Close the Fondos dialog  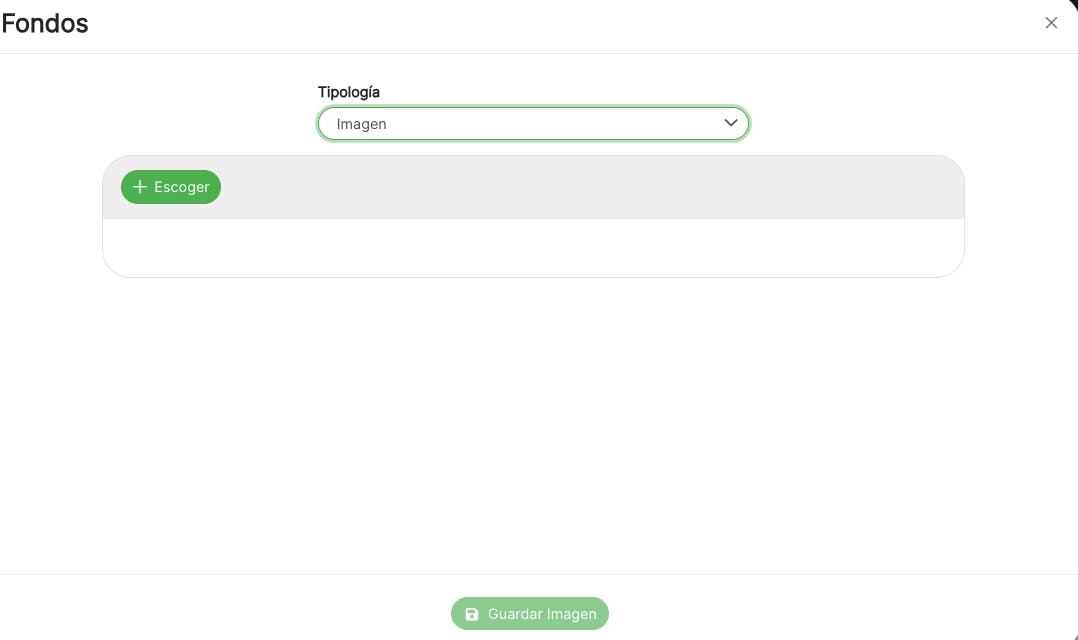(x=1051, y=23)
